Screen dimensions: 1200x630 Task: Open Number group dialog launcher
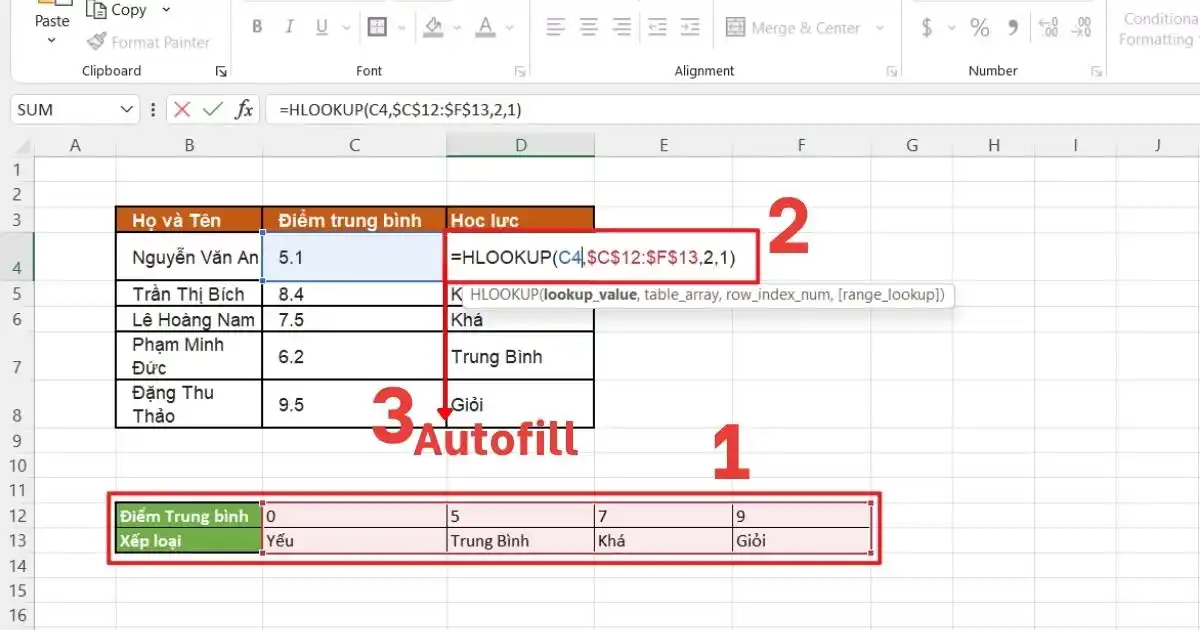coord(1098,72)
